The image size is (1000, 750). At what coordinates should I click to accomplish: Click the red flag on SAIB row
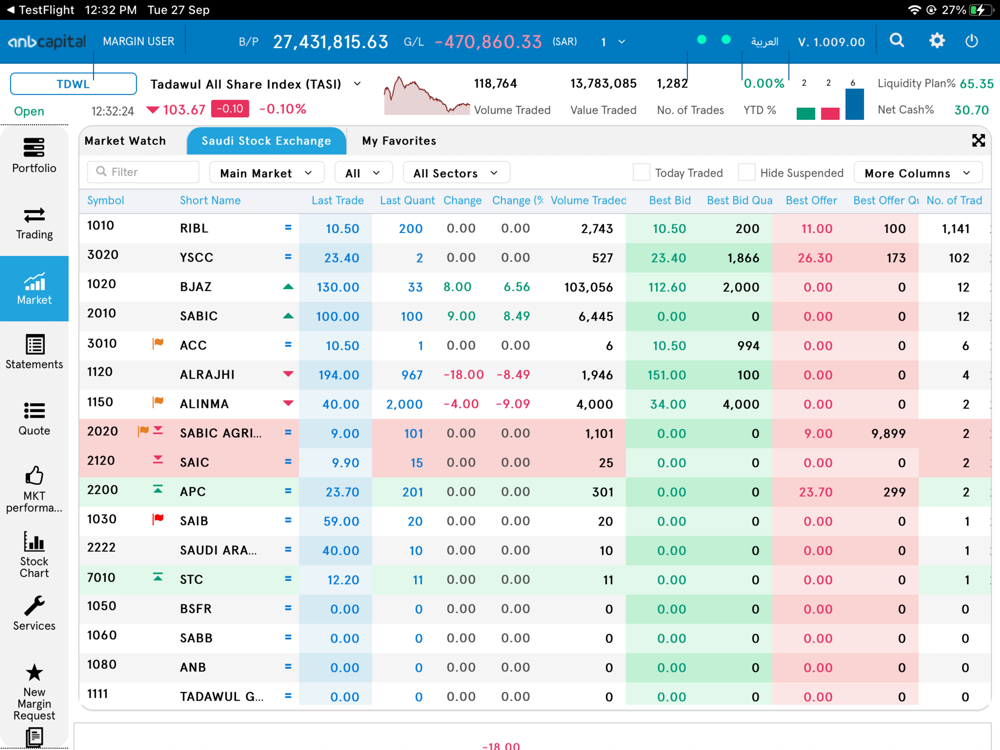point(158,519)
